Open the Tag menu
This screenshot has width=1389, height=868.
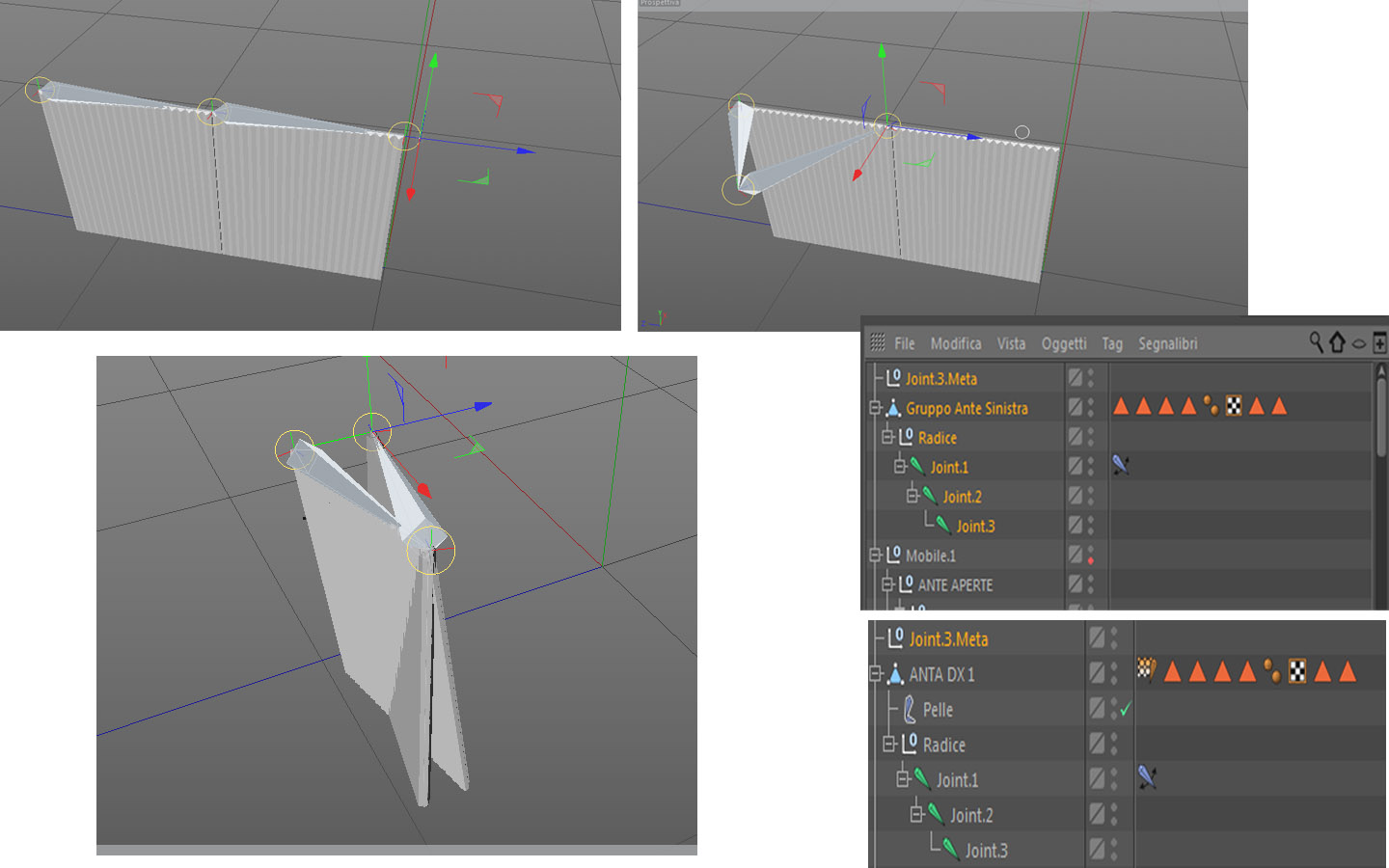[x=1112, y=344]
